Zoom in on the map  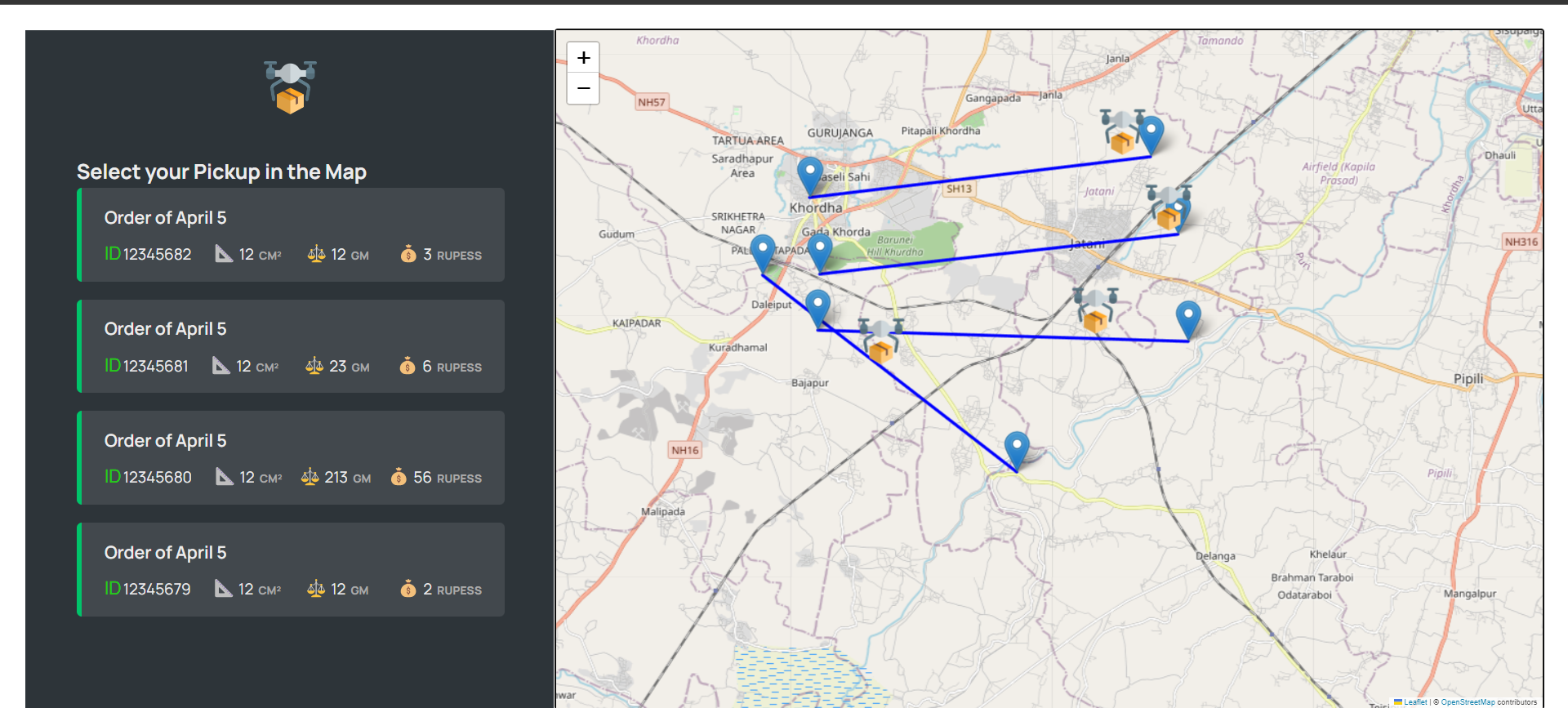click(x=583, y=57)
